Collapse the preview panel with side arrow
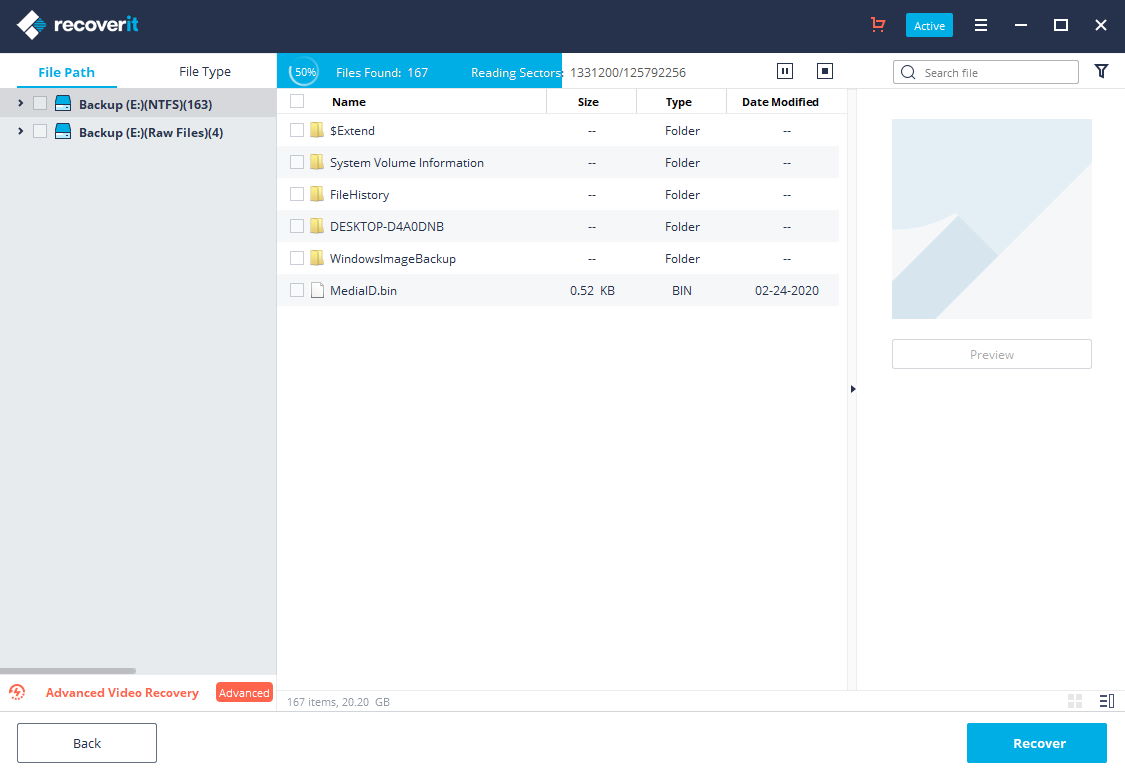The image size is (1125, 768). (853, 388)
